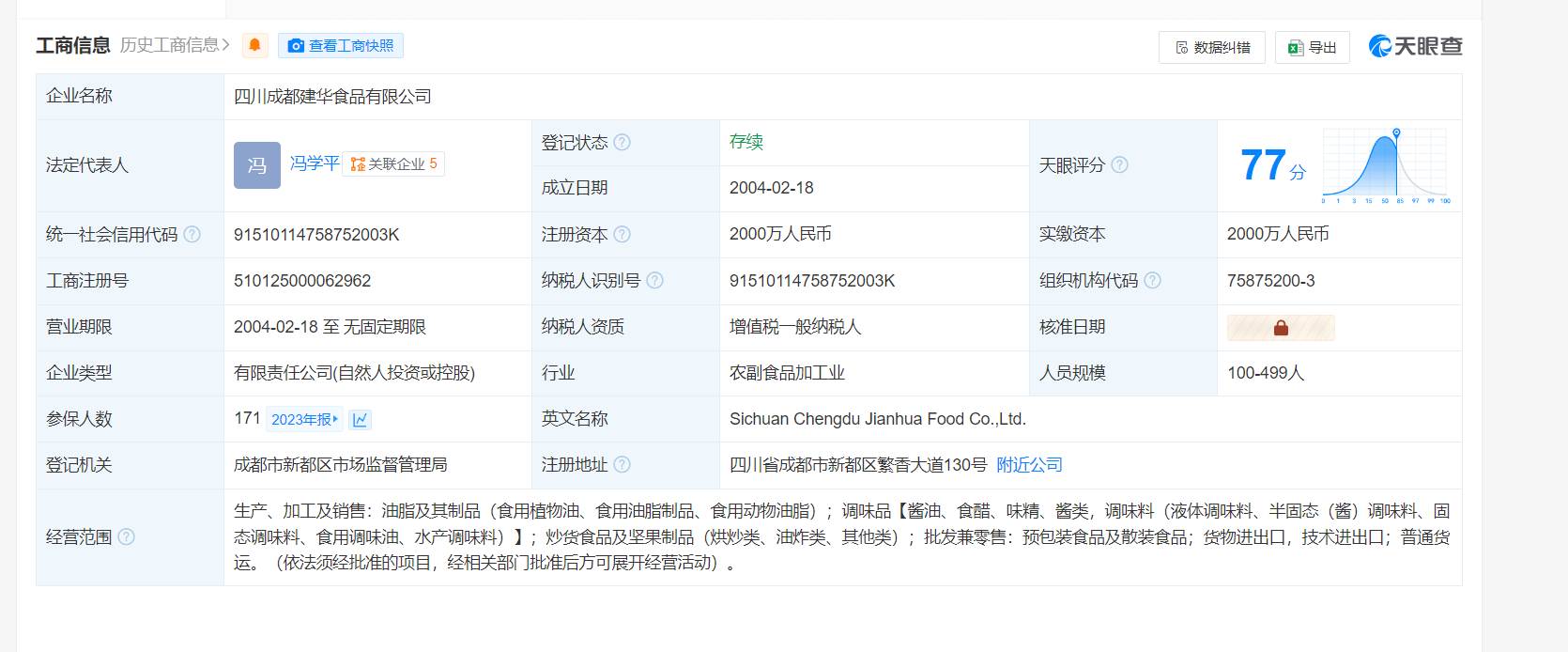Open legal representative 冯学平 link
The image size is (1568, 652).
[x=315, y=163]
